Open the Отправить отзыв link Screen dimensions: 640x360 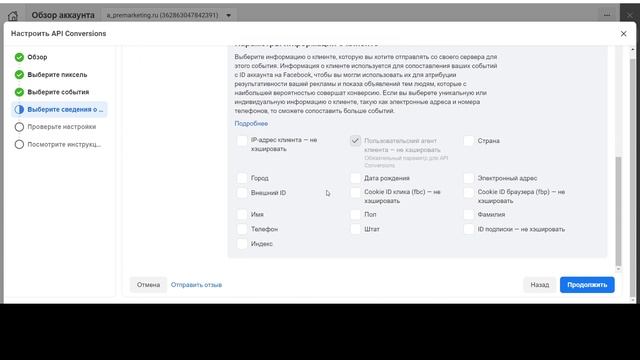[196, 285]
